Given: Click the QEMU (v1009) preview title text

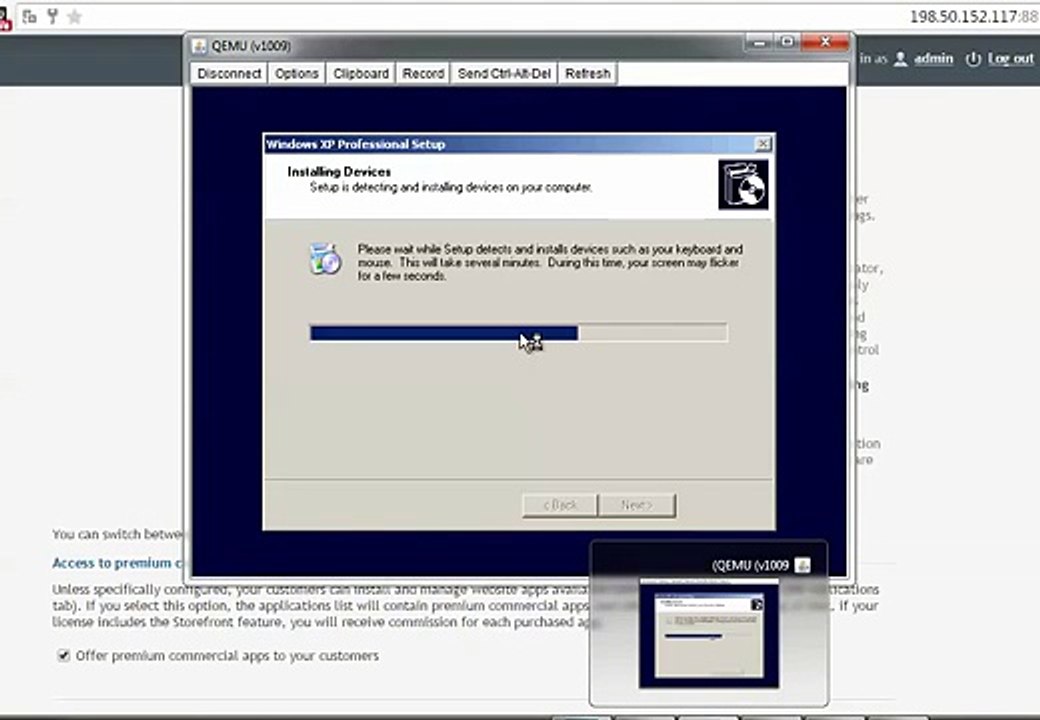Looking at the screenshot, I should pyautogui.click(x=750, y=565).
